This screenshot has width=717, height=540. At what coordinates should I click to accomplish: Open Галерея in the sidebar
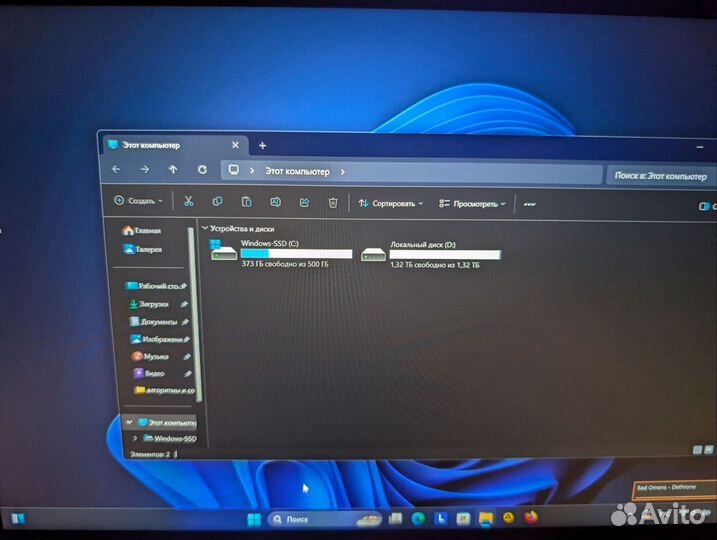[x=142, y=249]
